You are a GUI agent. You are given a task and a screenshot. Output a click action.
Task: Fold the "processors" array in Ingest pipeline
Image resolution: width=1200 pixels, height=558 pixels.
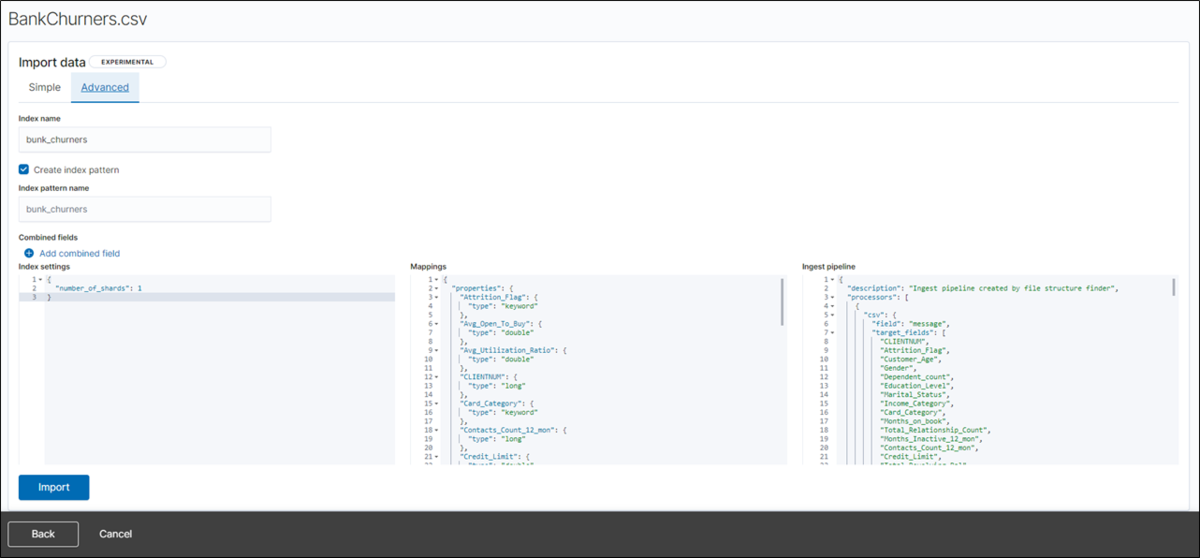click(830, 298)
